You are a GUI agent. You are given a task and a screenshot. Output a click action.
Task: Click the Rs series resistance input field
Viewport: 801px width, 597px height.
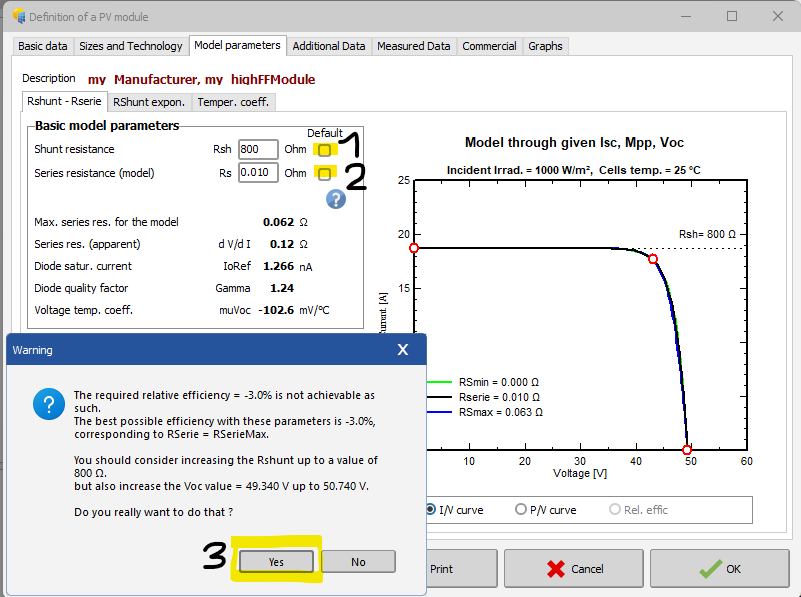(257, 174)
